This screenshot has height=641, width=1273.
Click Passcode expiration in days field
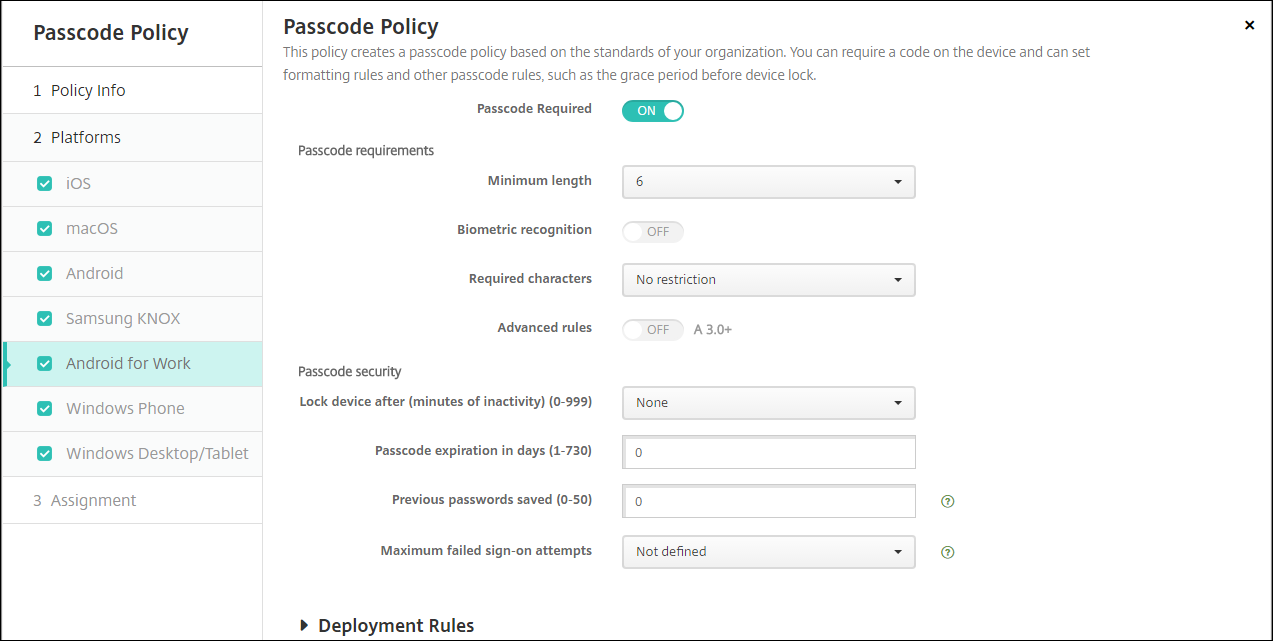pyautogui.click(x=768, y=453)
